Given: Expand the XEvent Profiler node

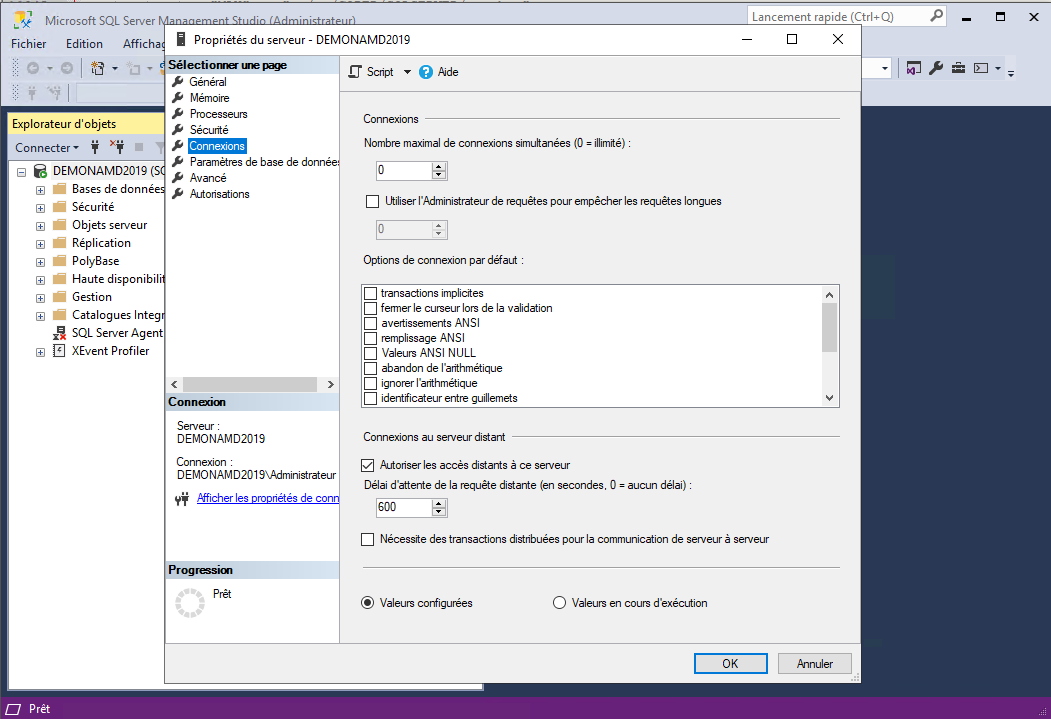Looking at the screenshot, I should [40, 352].
